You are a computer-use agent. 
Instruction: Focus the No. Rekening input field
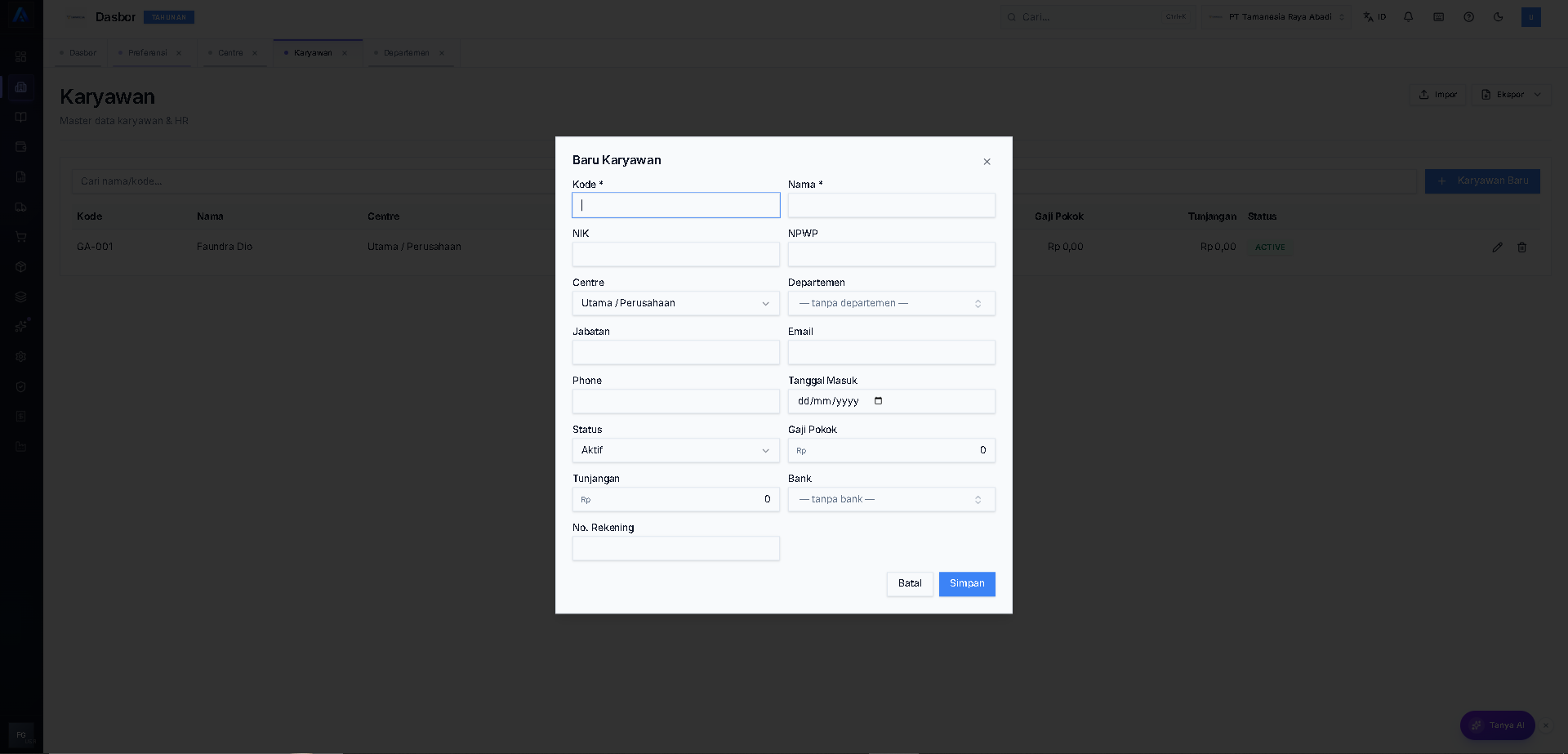(x=676, y=548)
